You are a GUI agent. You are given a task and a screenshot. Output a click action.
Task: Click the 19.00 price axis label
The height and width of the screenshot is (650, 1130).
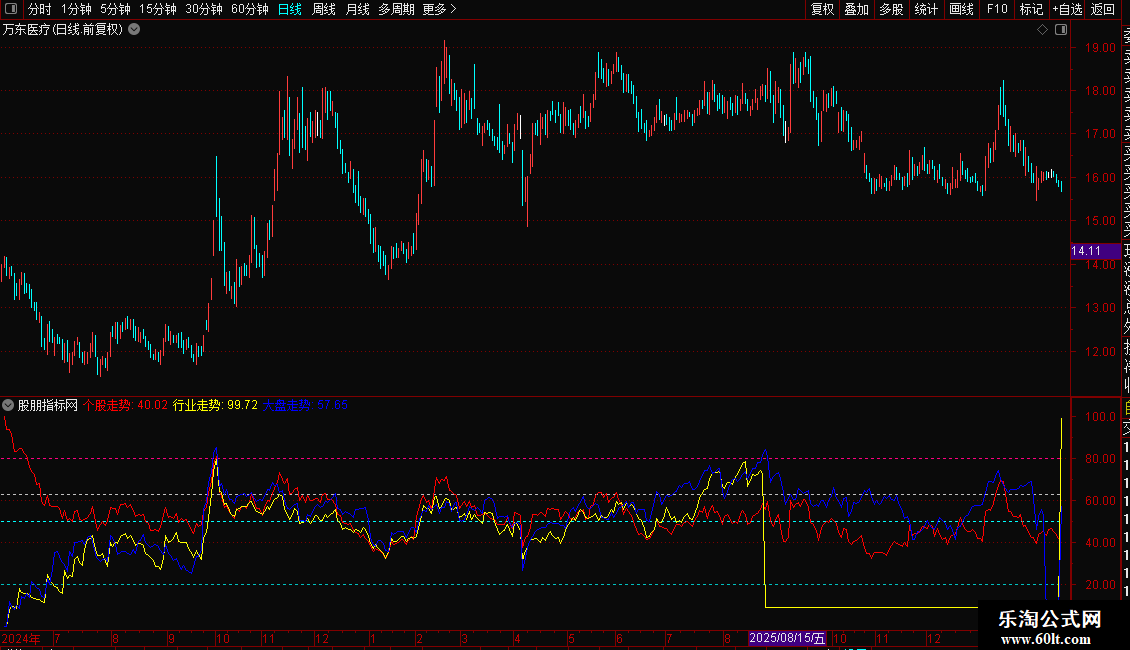click(x=1100, y=48)
